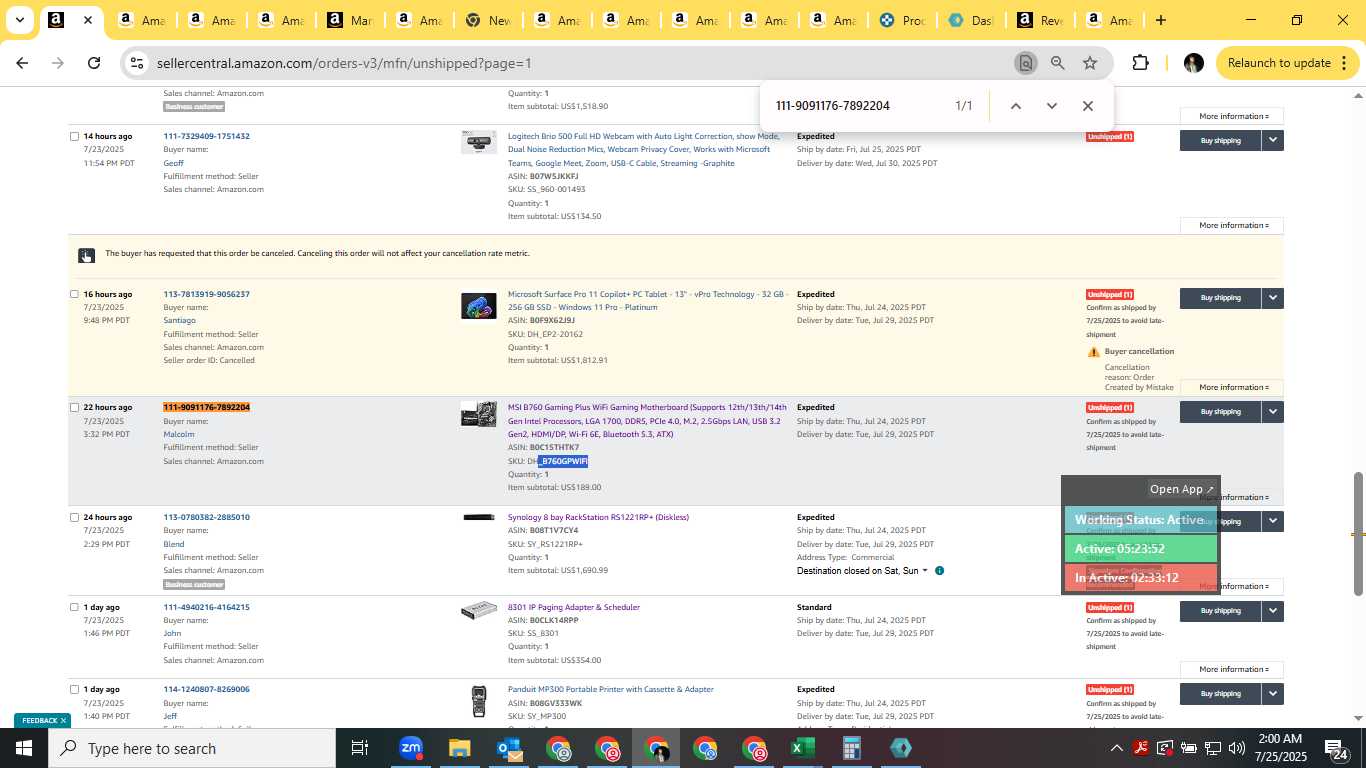Open Task View on the taskbar
The width and height of the screenshot is (1366, 768).
click(360, 748)
